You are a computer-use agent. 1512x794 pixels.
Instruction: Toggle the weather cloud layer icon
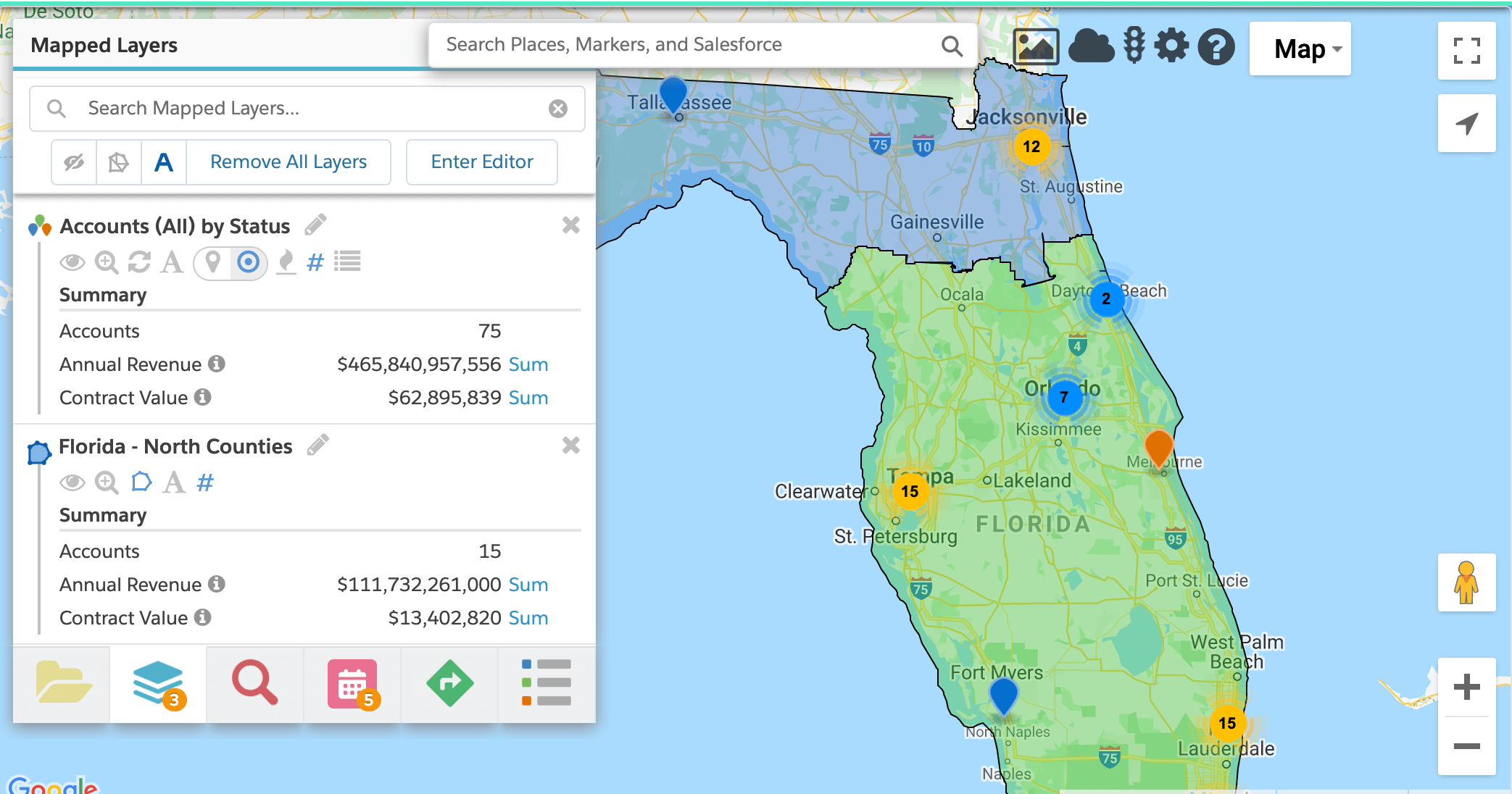[1091, 48]
